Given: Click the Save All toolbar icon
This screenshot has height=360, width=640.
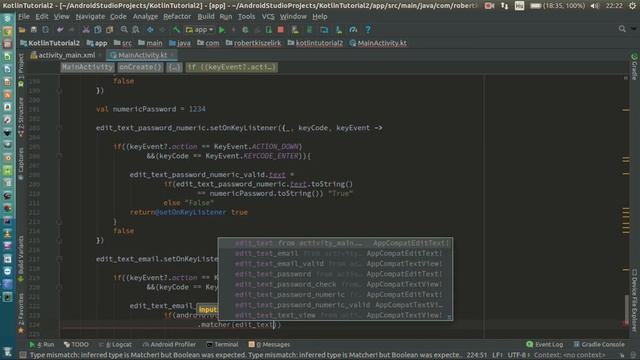Looking at the screenshot, I should tap(34, 30).
